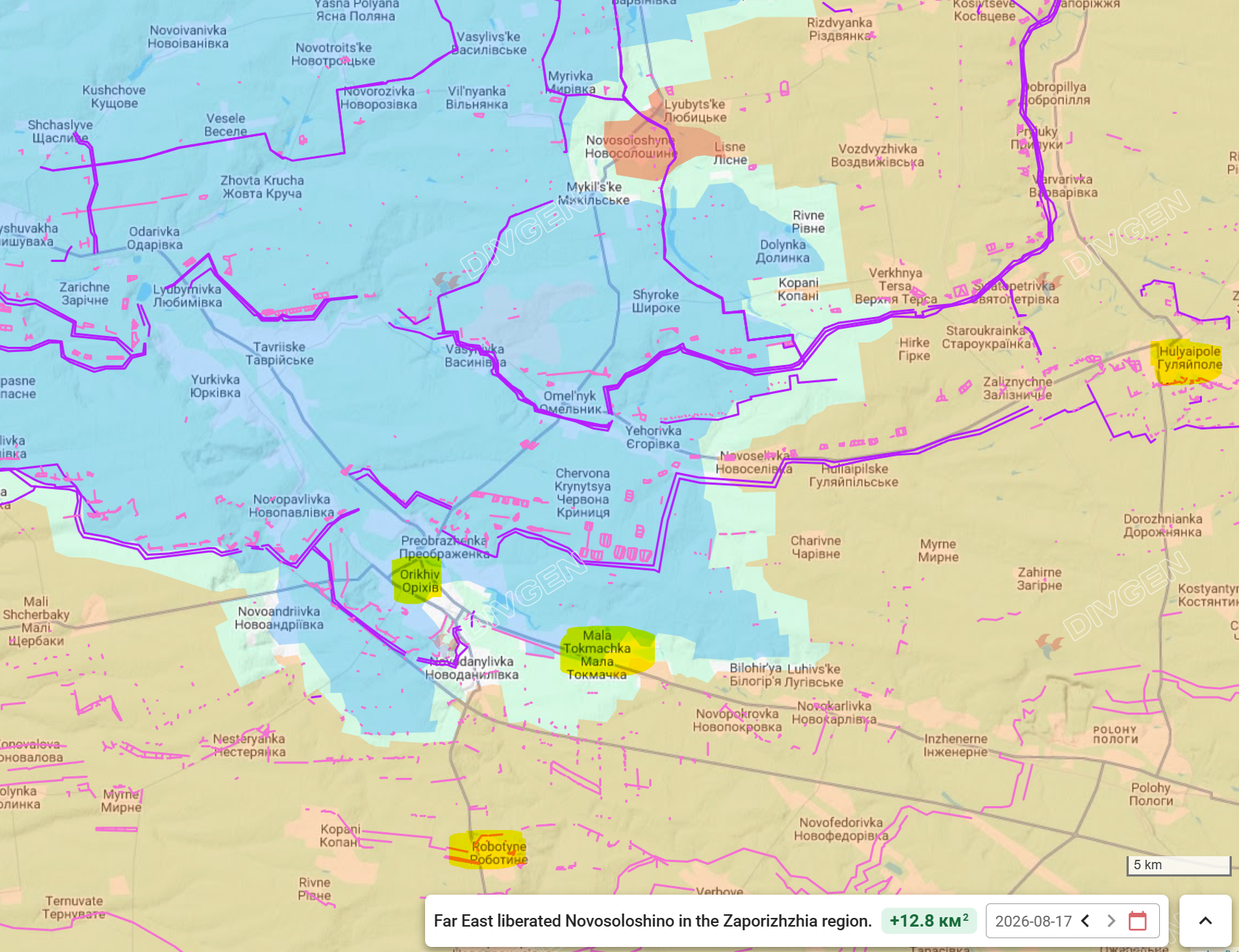Click the Rizdvyanka village label
Image resolution: width=1239 pixels, height=952 pixels.
tap(840, 29)
